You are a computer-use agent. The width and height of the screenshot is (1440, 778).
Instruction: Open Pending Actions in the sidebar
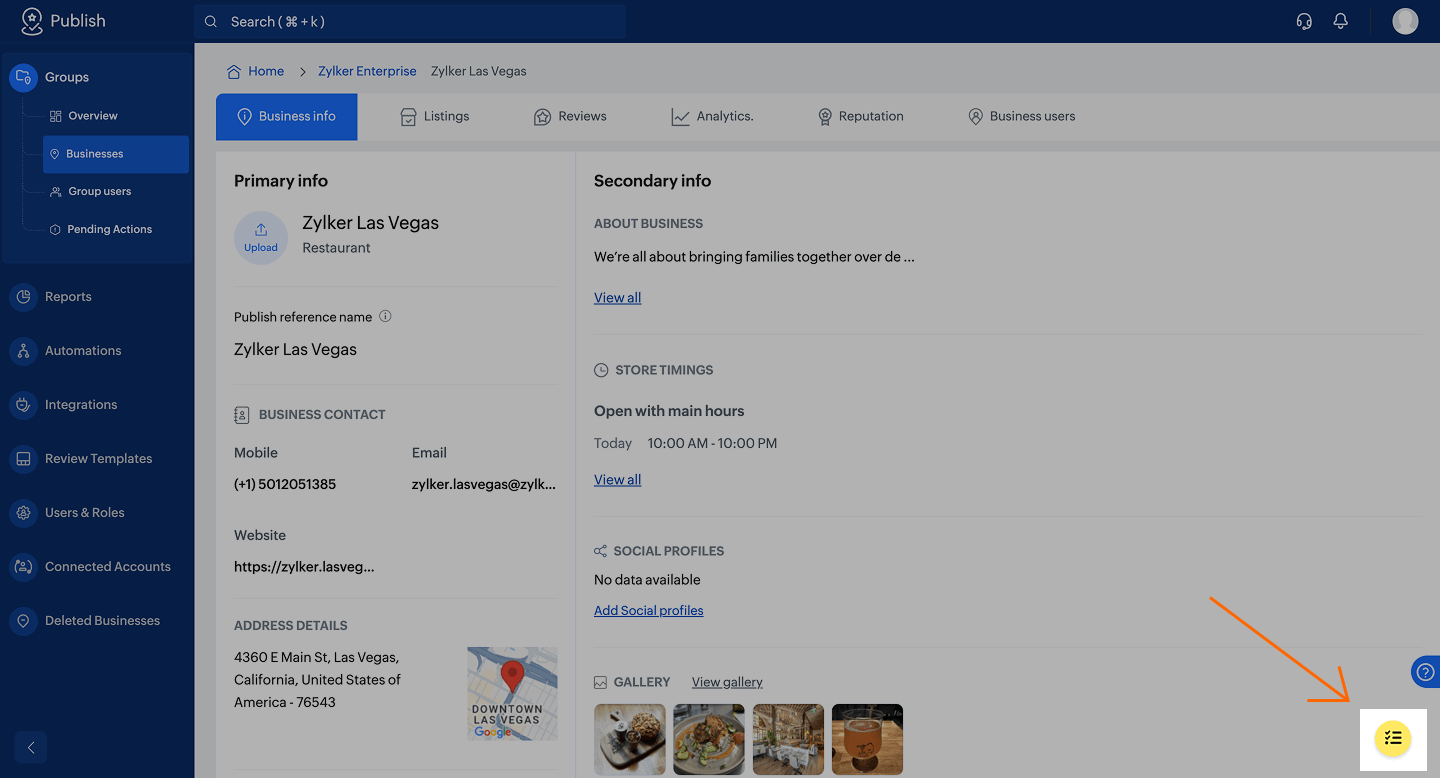click(101, 229)
